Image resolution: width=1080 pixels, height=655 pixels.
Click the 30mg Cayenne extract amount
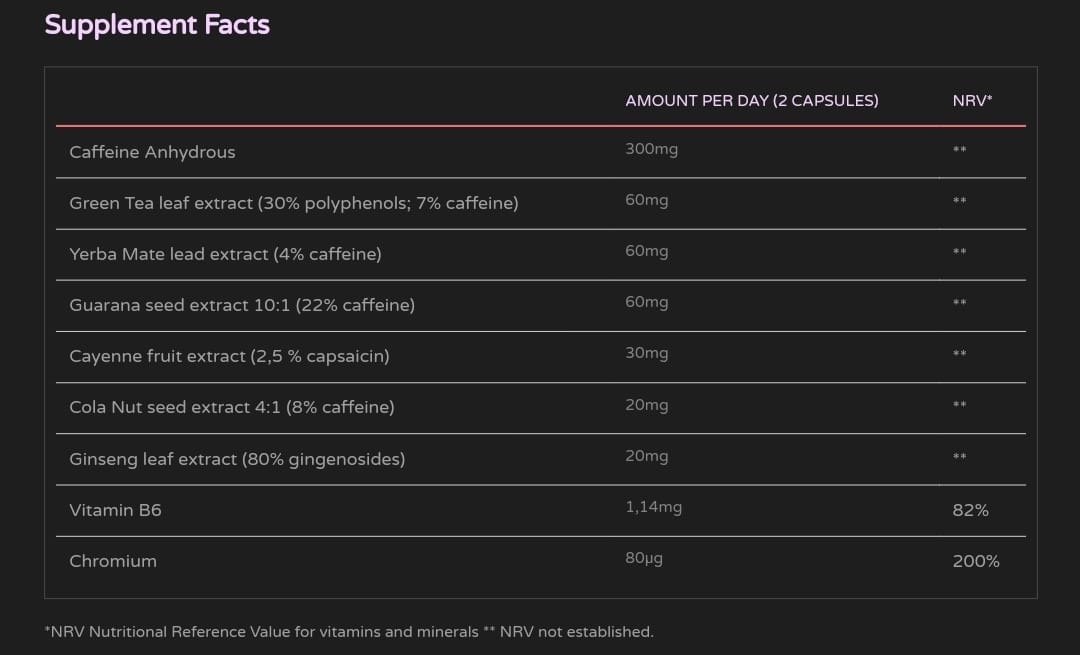click(x=646, y=353)
